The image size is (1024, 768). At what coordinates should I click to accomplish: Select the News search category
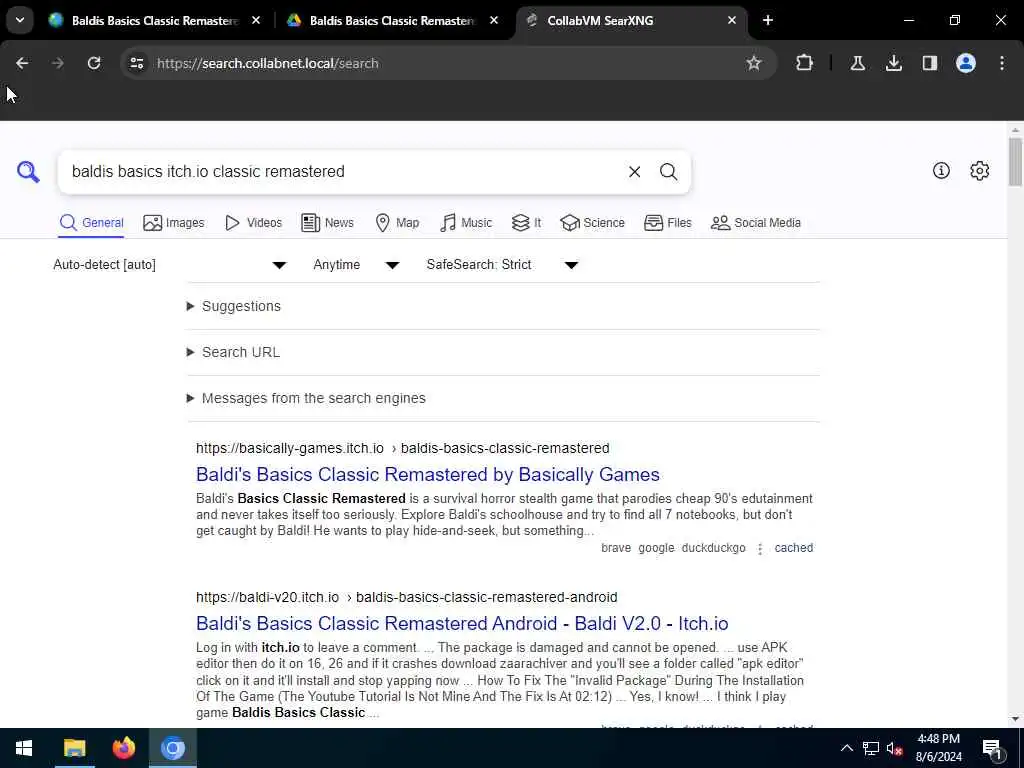[328, 223]
